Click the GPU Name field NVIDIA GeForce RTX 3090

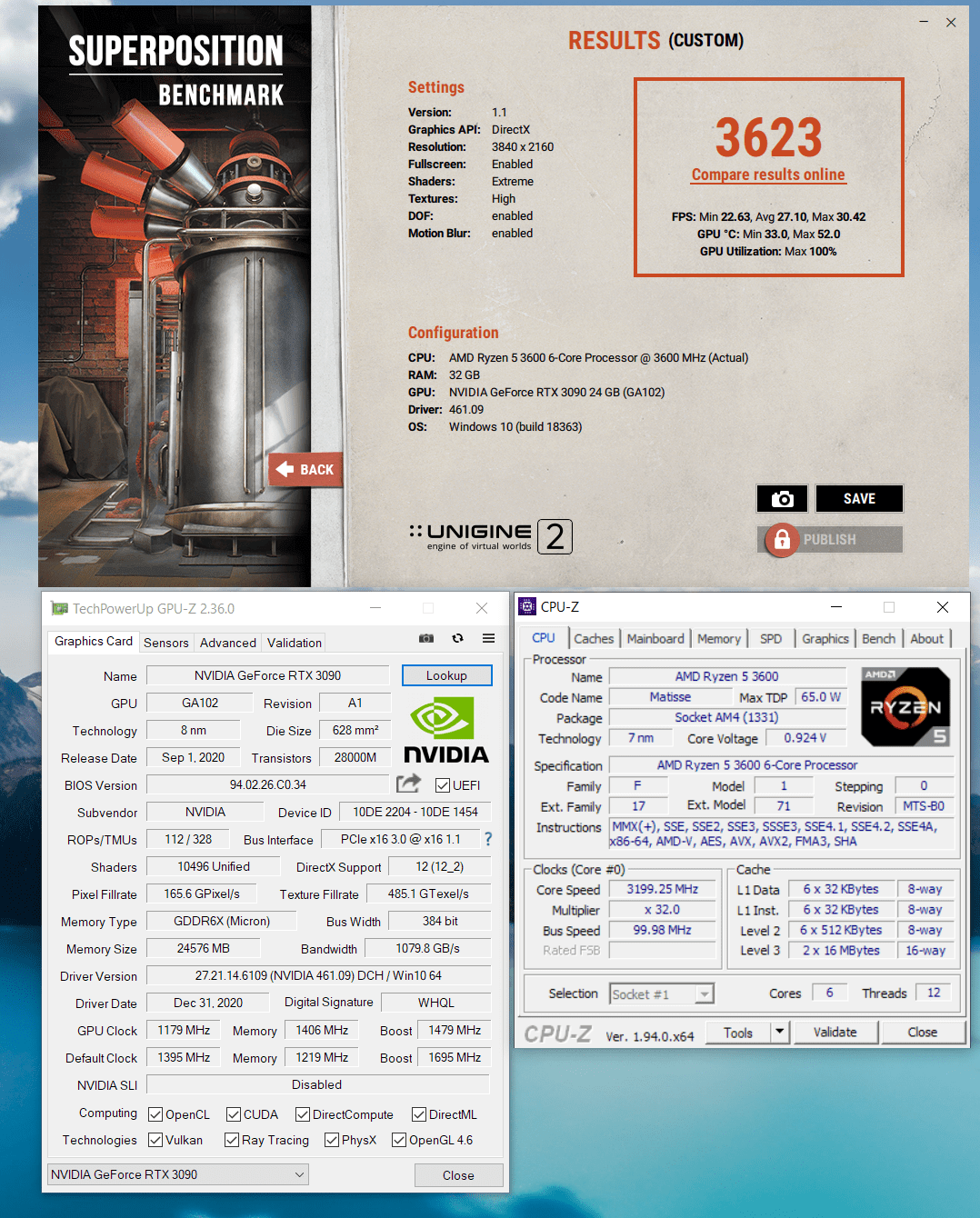pyautogui.click(x=268, y=675)
